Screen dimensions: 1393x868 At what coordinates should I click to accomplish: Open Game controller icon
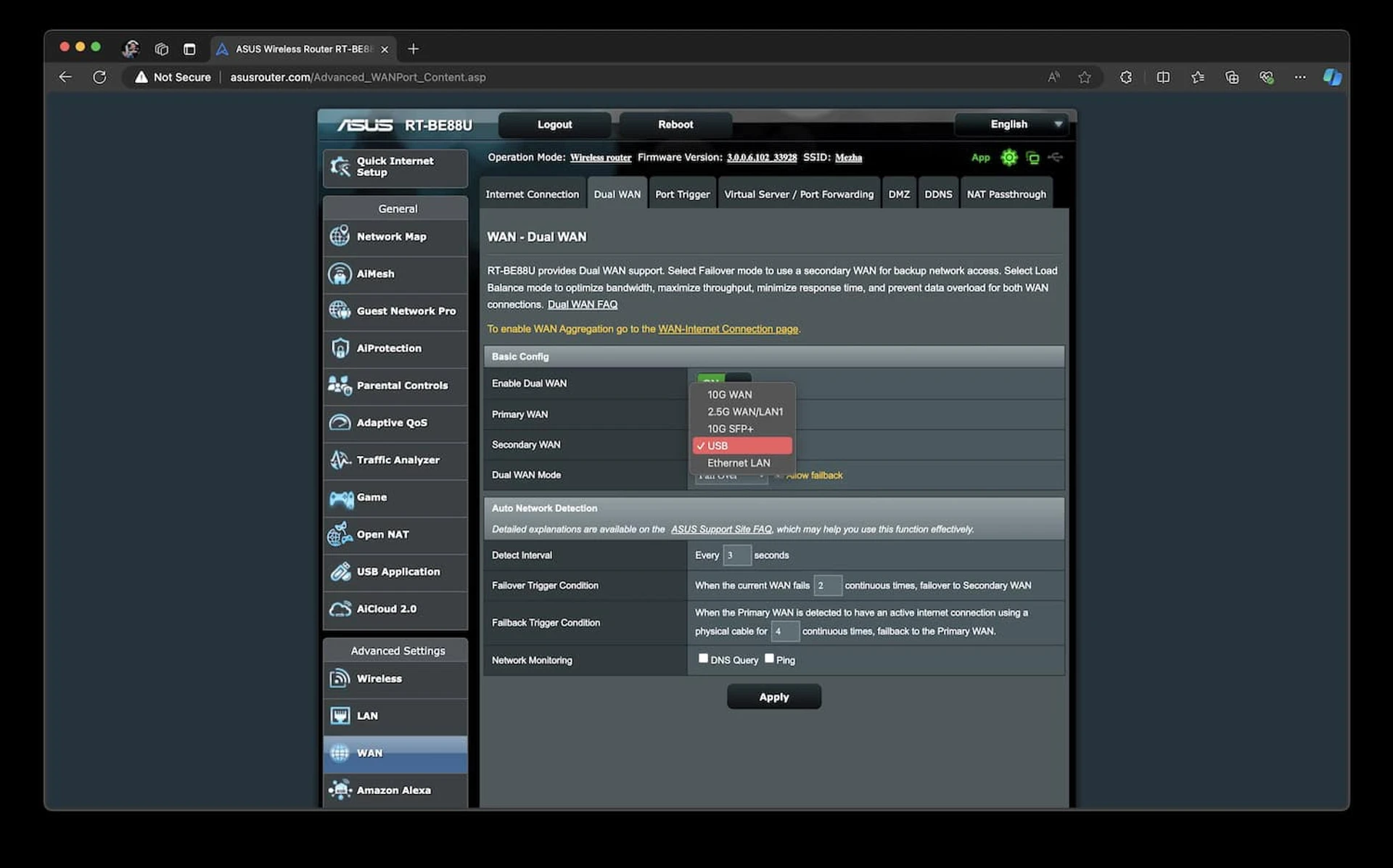point(341,497)
